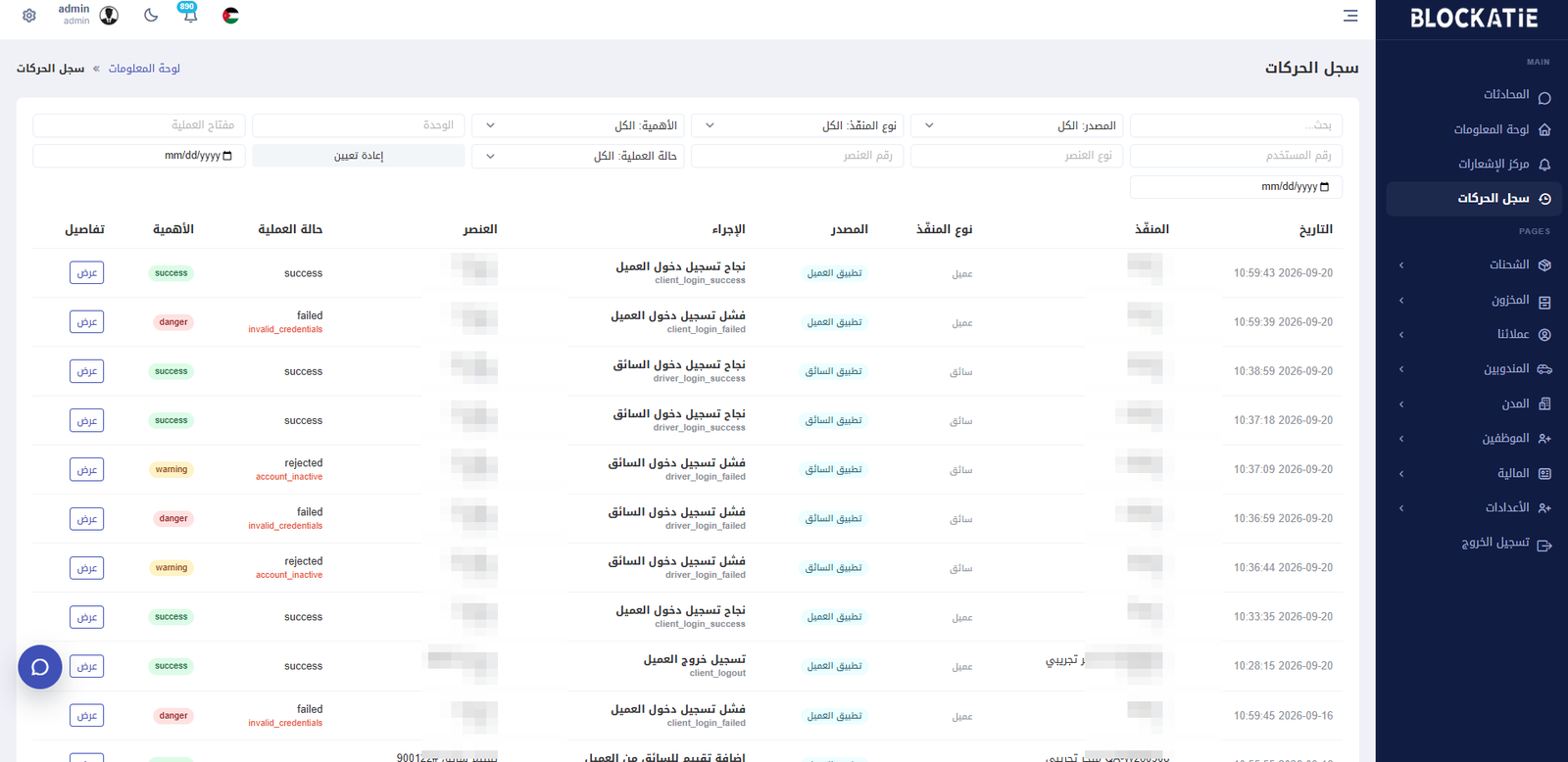Open the floating chat bubble button
The width and height of the screenshot is (1568, 762).
(40, 667)
